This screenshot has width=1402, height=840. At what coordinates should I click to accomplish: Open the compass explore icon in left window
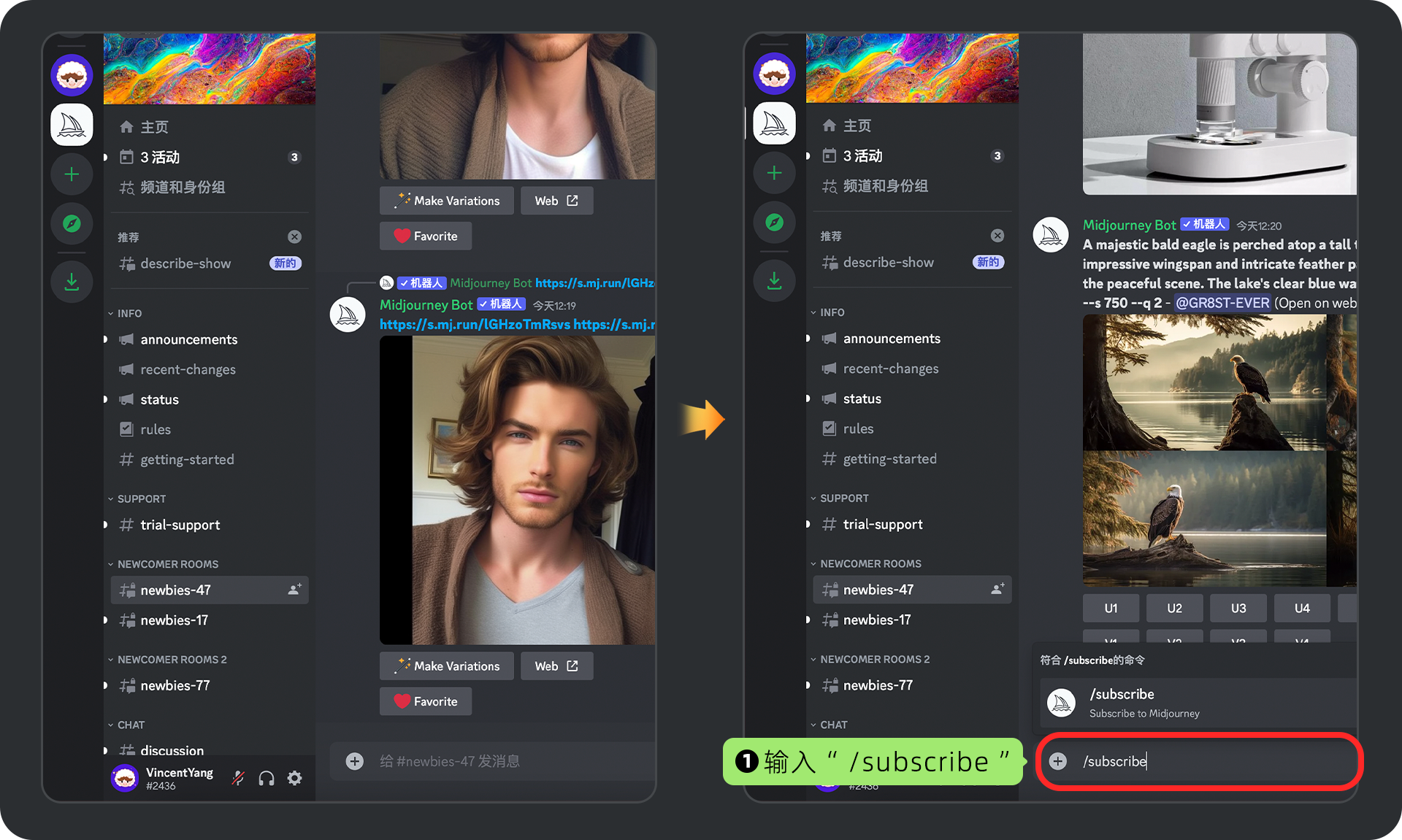[x=72, y=224]
